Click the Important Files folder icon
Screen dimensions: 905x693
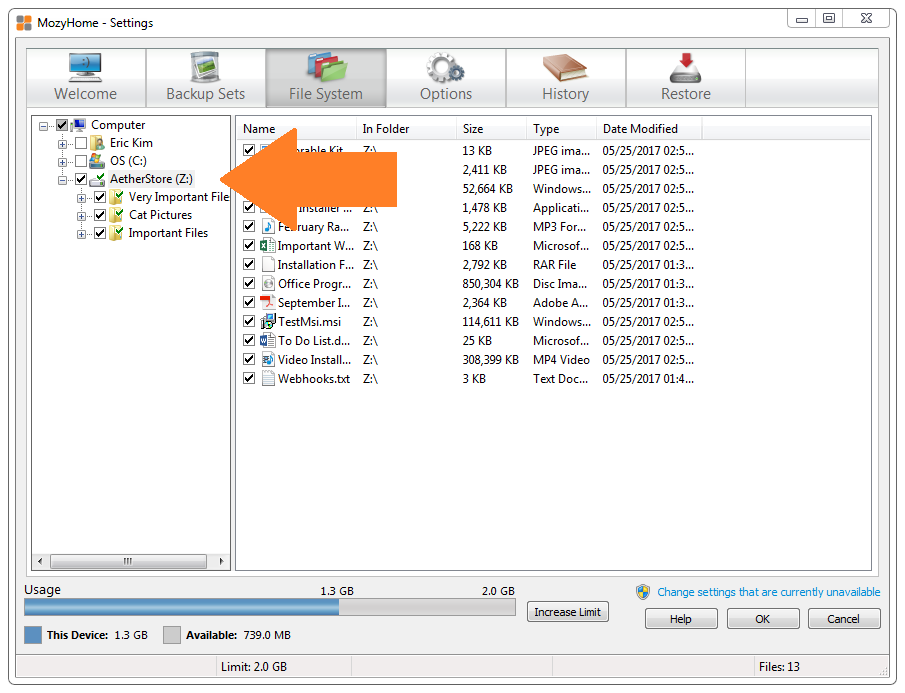(117, 233)
